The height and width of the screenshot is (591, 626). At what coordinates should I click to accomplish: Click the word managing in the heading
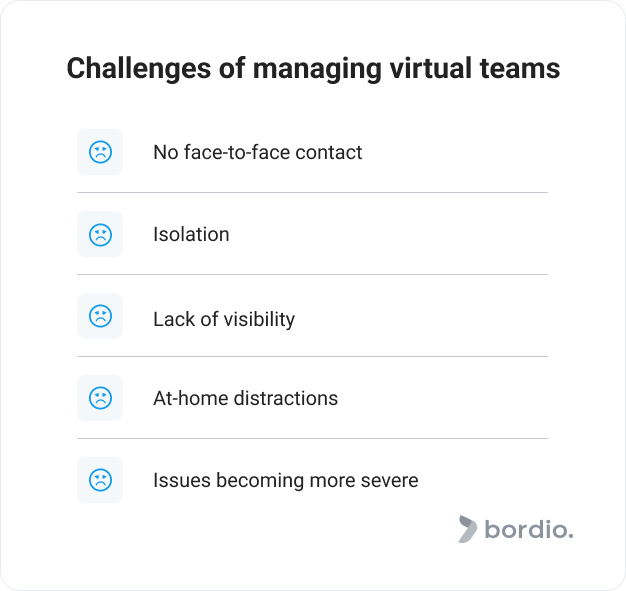click(x=317, y=69)
